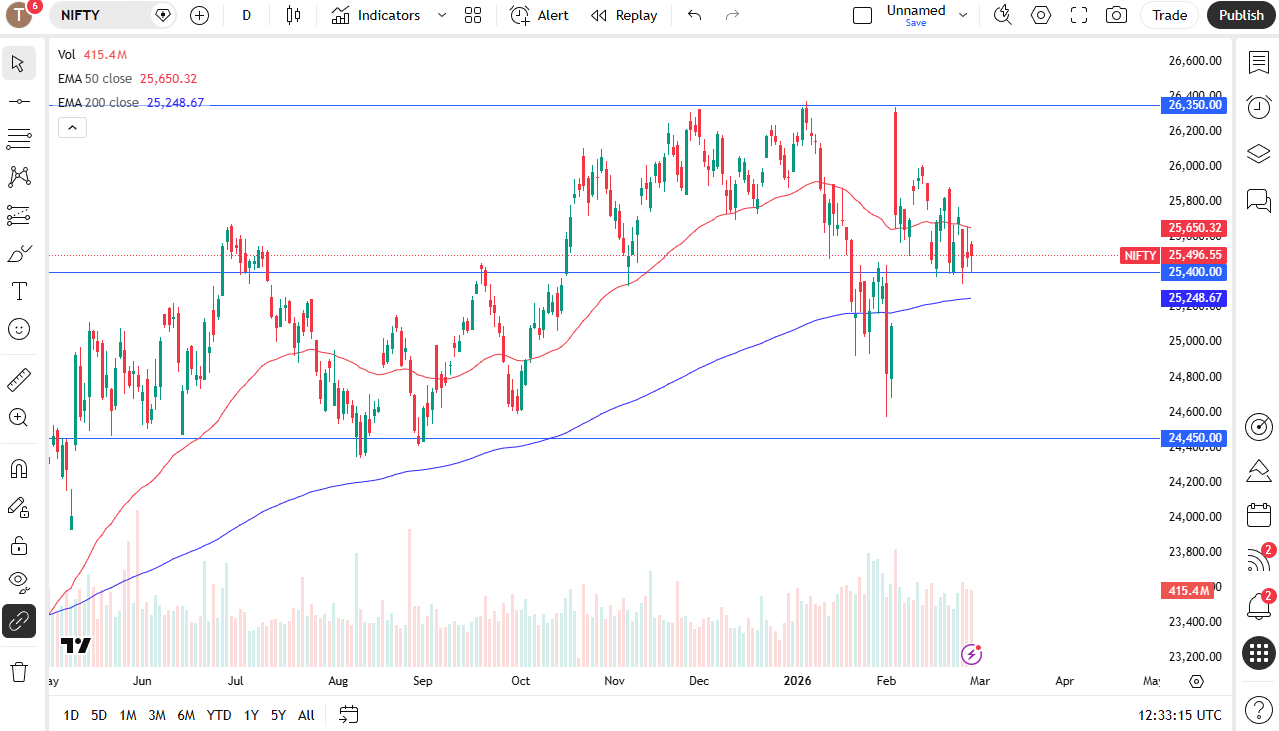Open the Indicators dialog
This screenshot has width=1279, height=731.
(376, 15)
